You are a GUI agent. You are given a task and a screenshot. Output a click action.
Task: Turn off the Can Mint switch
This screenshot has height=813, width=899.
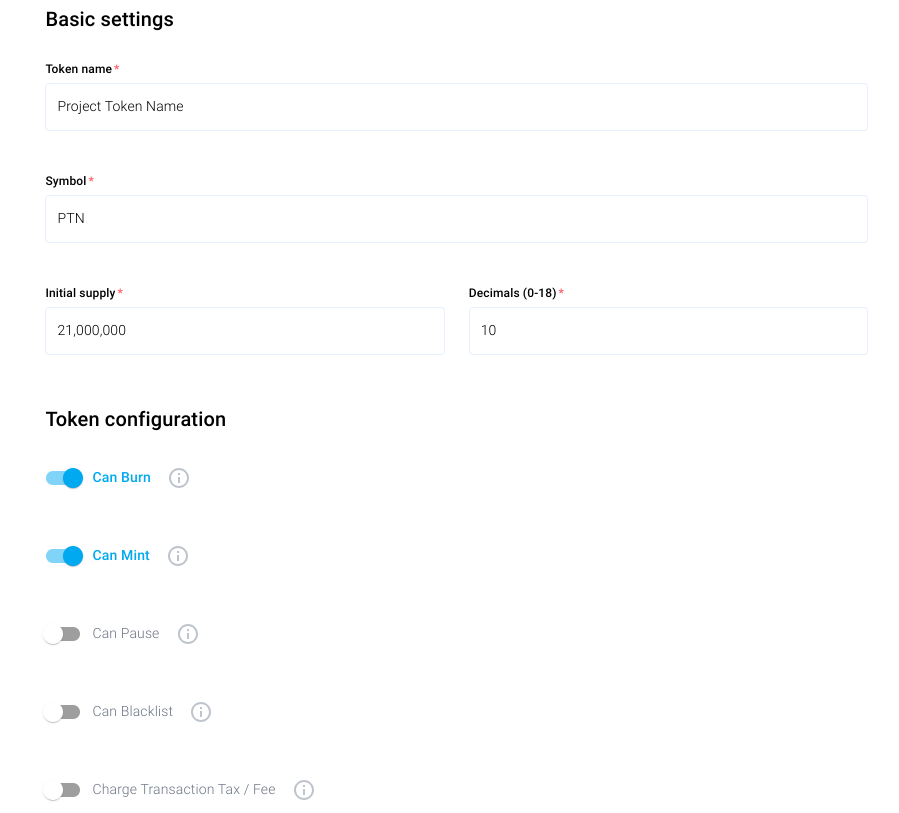pos(64,556)
